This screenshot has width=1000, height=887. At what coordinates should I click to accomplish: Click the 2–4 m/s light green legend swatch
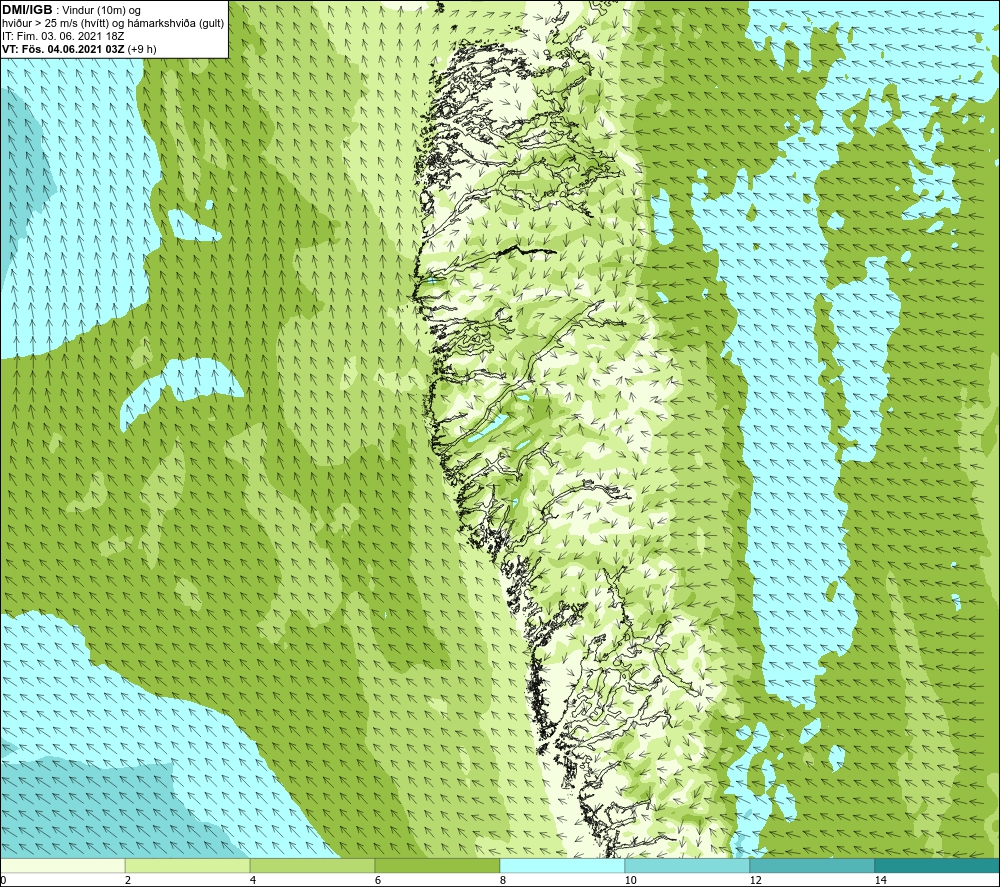(x=188, y=865)
